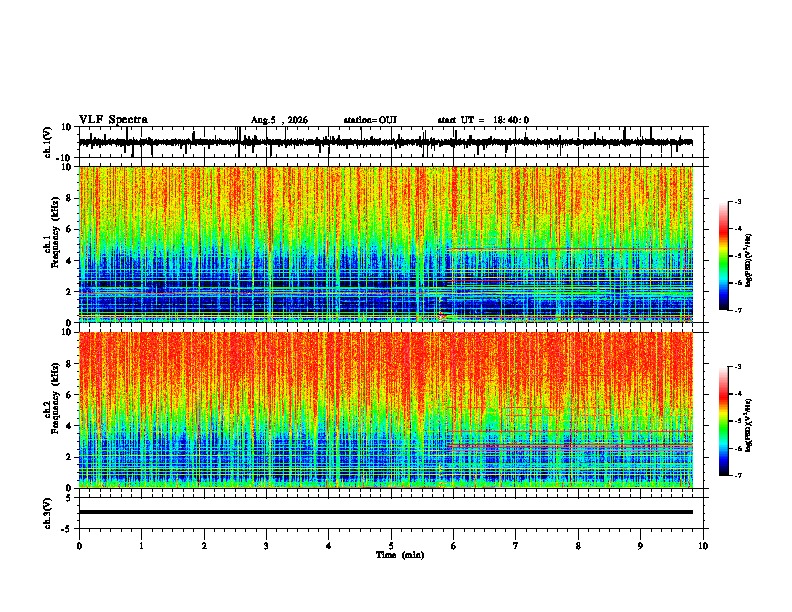Click time axis tick label "6"

coord(454,546)
